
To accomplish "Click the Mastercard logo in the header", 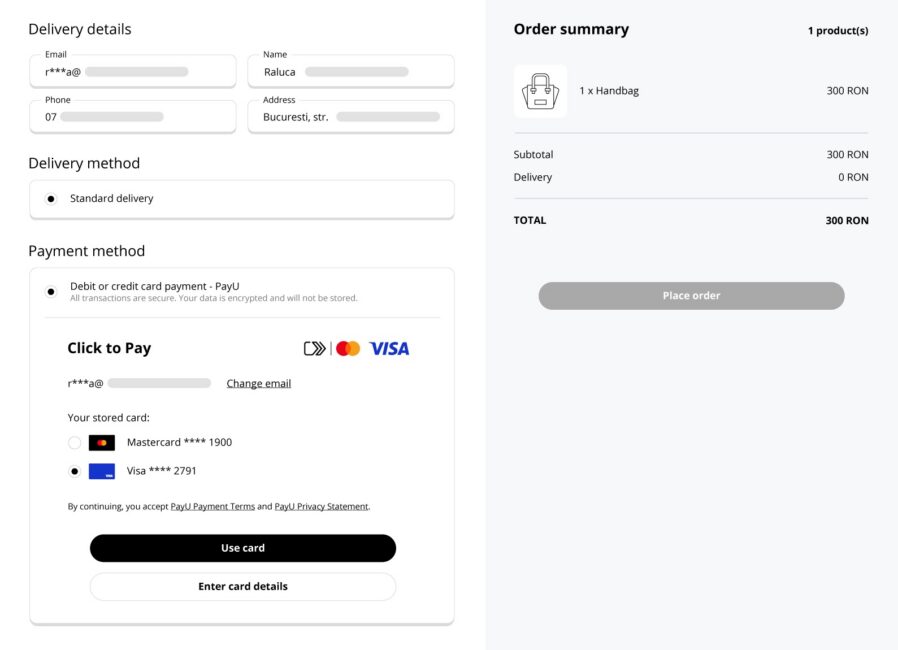I will click(x=348, y=348).
